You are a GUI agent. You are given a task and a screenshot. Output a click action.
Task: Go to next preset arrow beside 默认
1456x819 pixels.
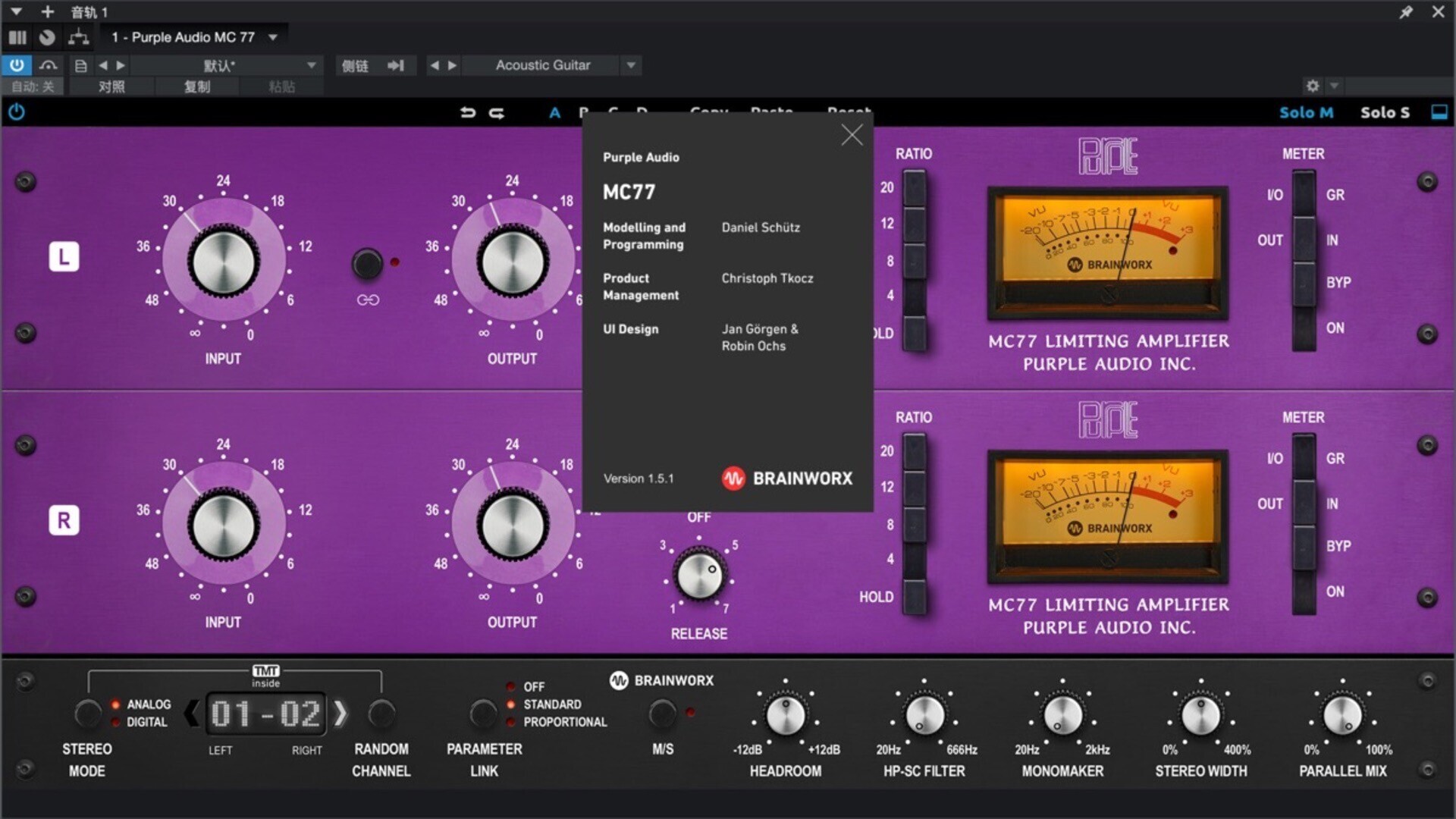[121, 65]
